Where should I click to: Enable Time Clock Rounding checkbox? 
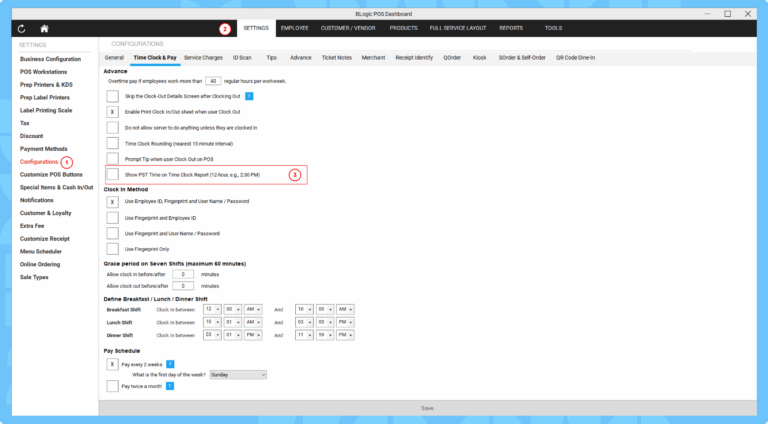(113, 143)
